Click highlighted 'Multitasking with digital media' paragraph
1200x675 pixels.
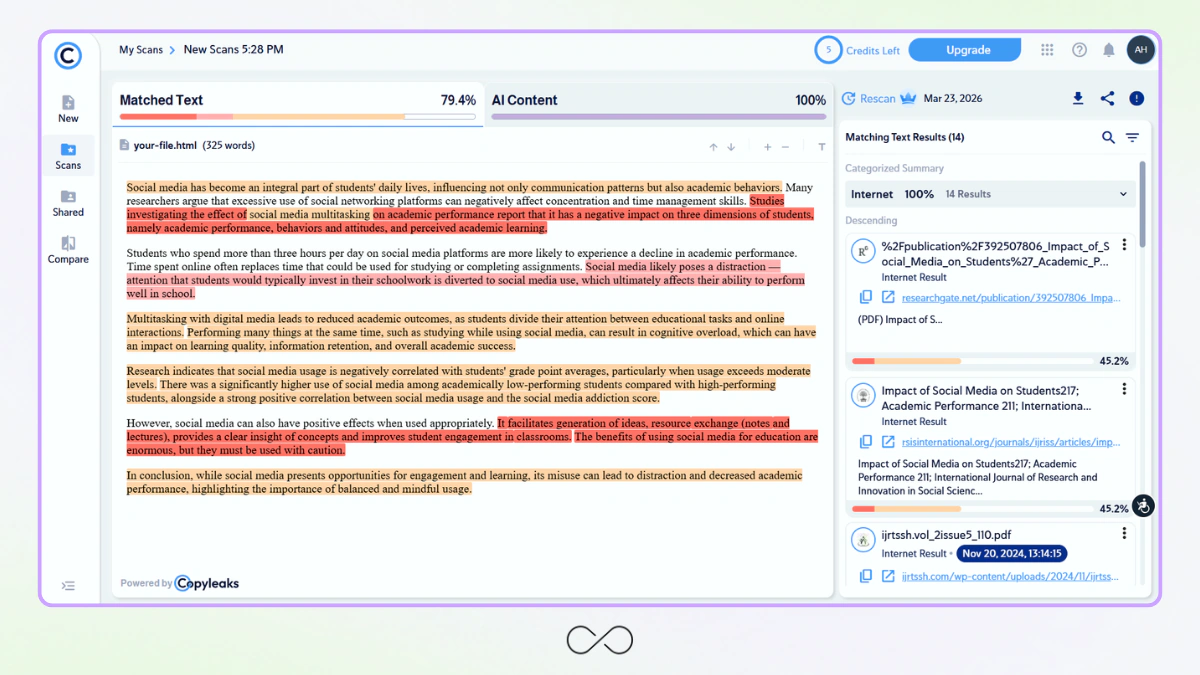click(471, 332)
